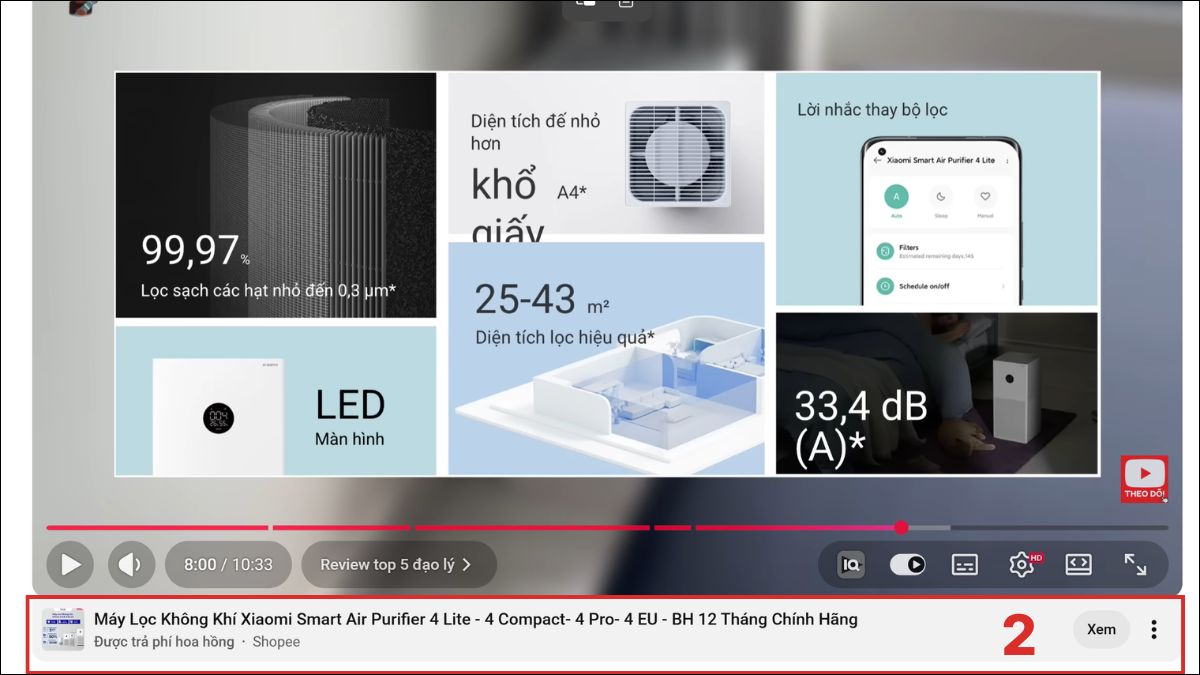Click the Shopee seller label
Image resolution: width=1200 pixels, height=675 pixels.
276,642
